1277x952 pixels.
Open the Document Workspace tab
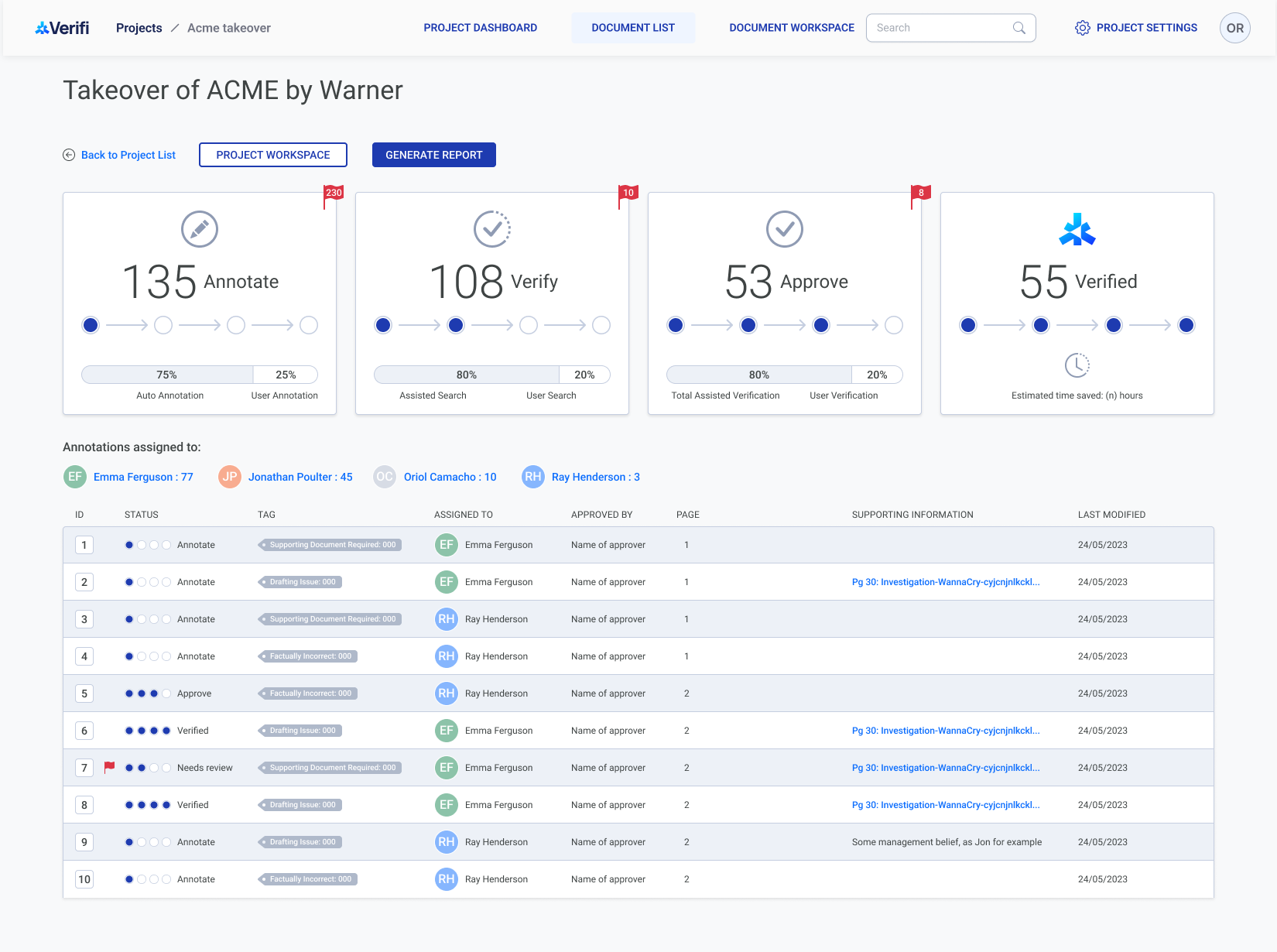pos(792,28)
